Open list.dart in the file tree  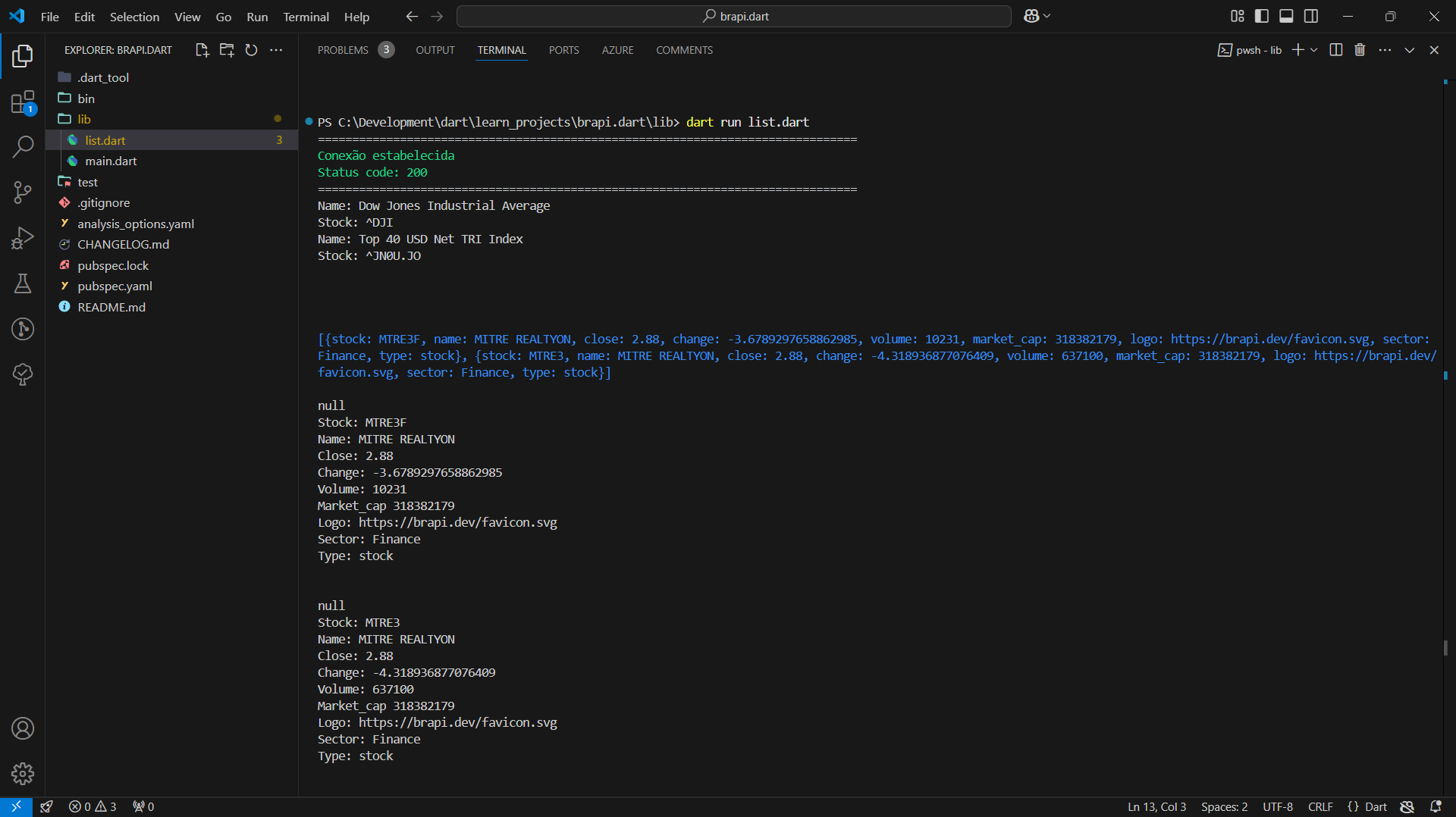(x=172, y=140)
